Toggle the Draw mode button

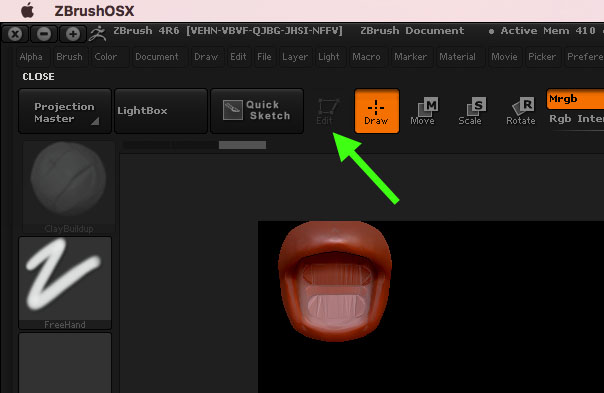click(x=376, y=111)
